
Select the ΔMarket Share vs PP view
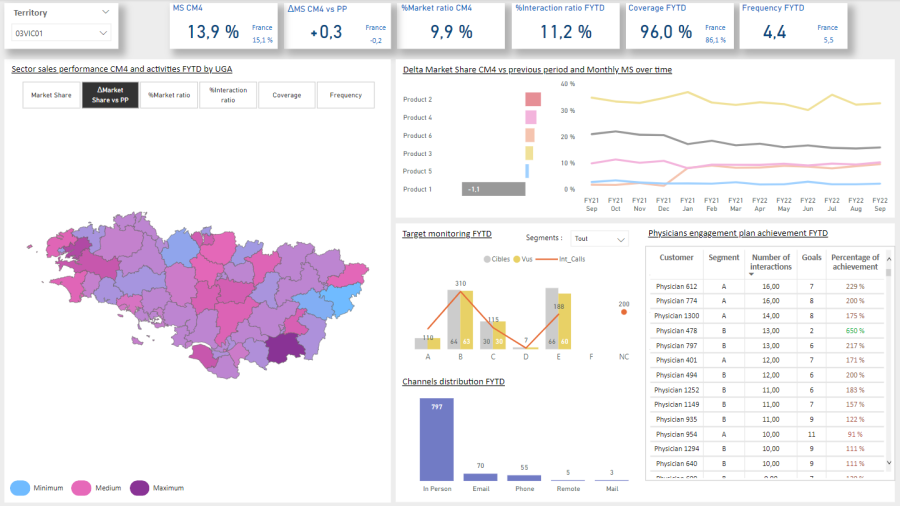coord(110,95)
